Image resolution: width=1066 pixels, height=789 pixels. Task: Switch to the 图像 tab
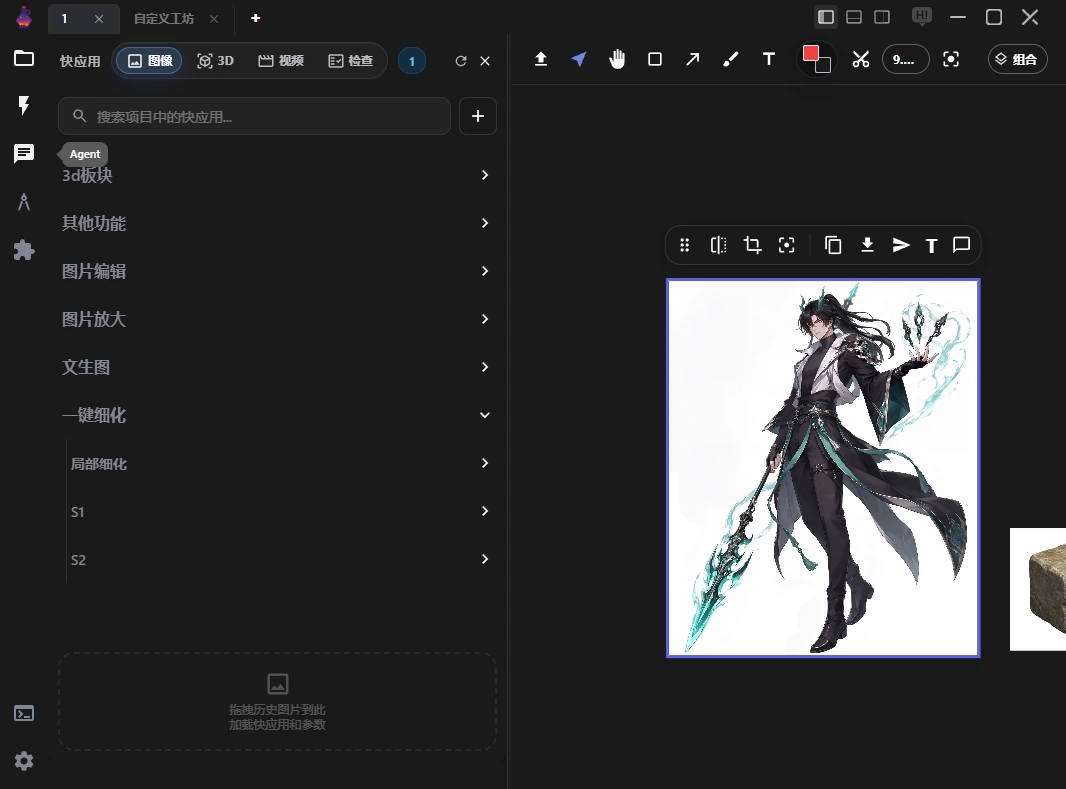click(x=150, y=60)
